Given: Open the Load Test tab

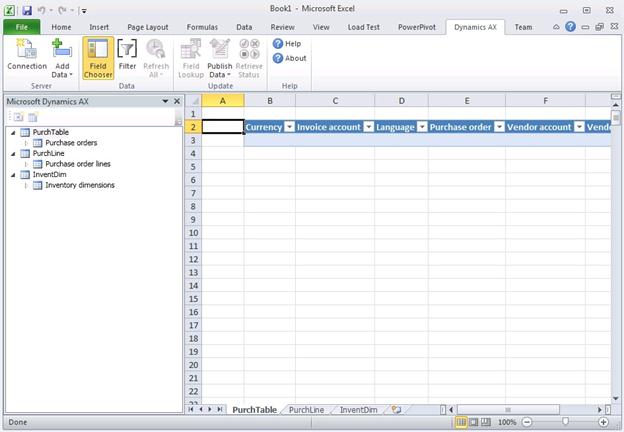Looking at the screenshot, I should point(363,27).
